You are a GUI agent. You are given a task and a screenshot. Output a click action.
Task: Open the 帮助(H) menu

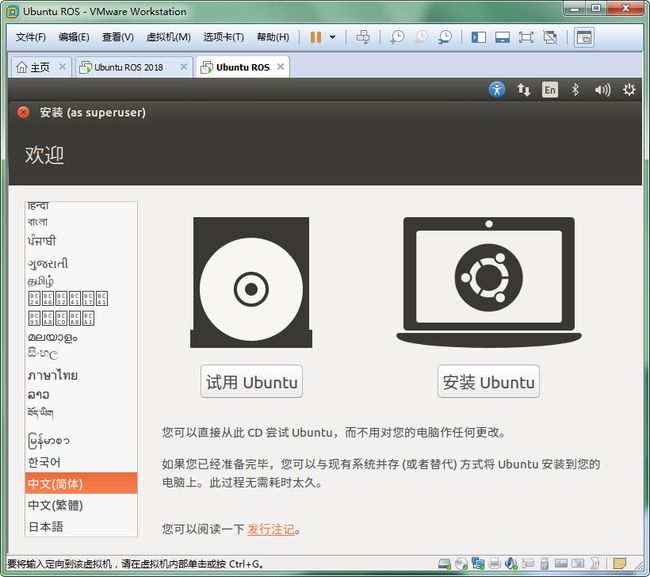pyautogui.click(x=273, y=37)
